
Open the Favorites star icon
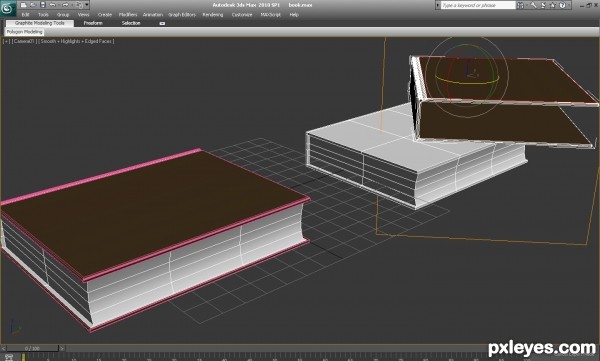[553, 5]
